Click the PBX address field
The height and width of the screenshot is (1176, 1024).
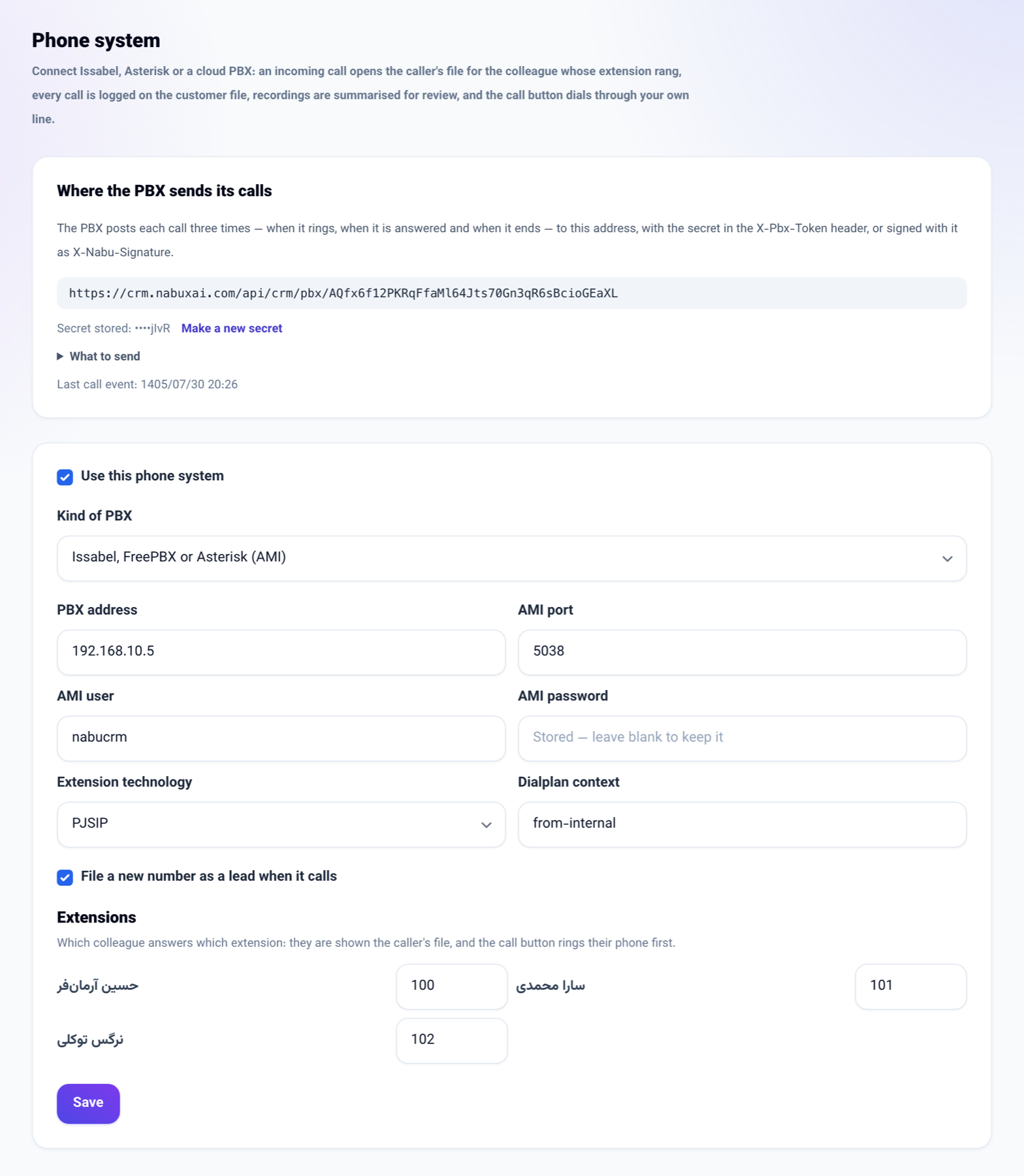coord(281,652)
